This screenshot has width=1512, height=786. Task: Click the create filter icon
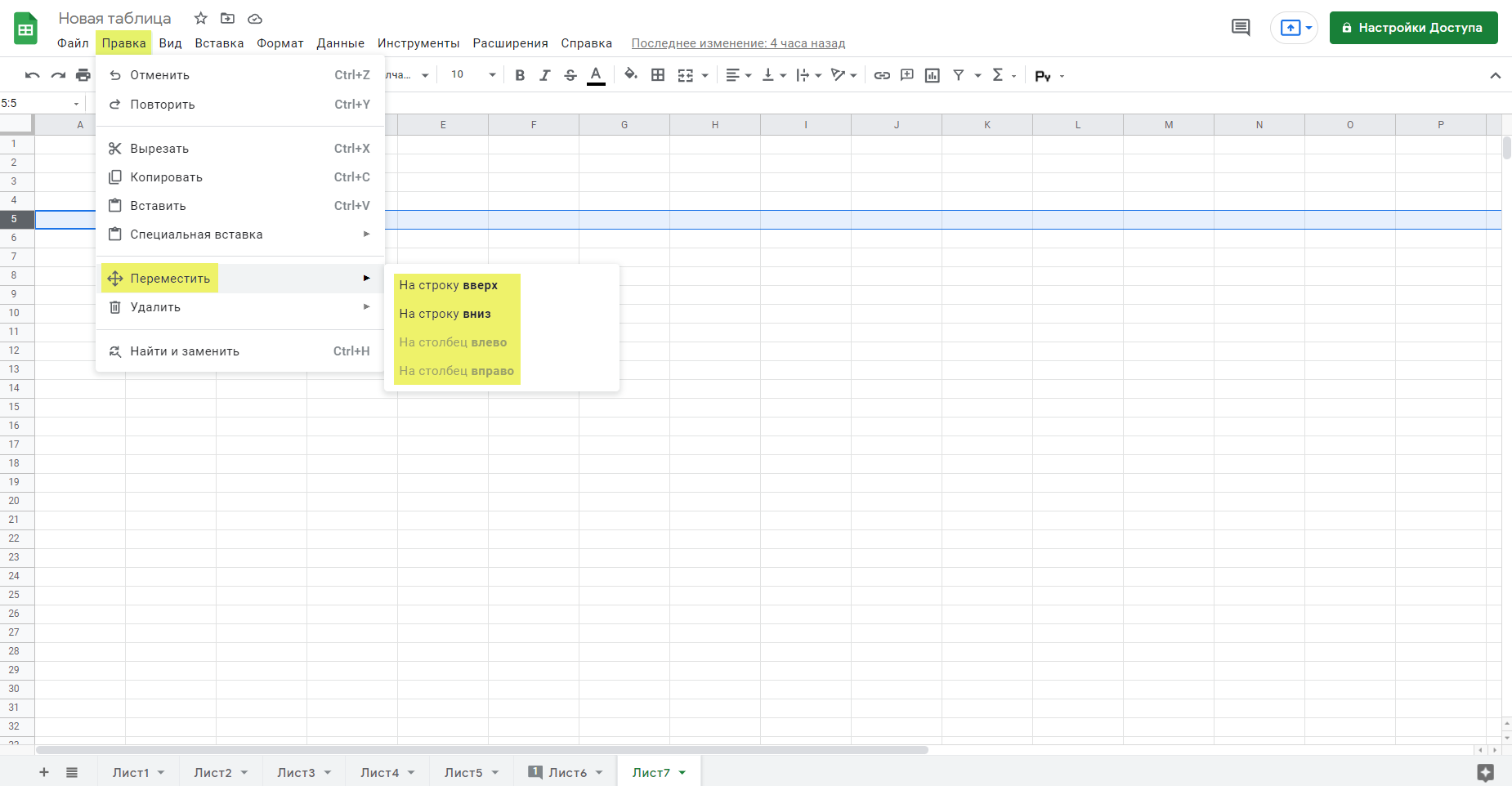tap(959, 75)
